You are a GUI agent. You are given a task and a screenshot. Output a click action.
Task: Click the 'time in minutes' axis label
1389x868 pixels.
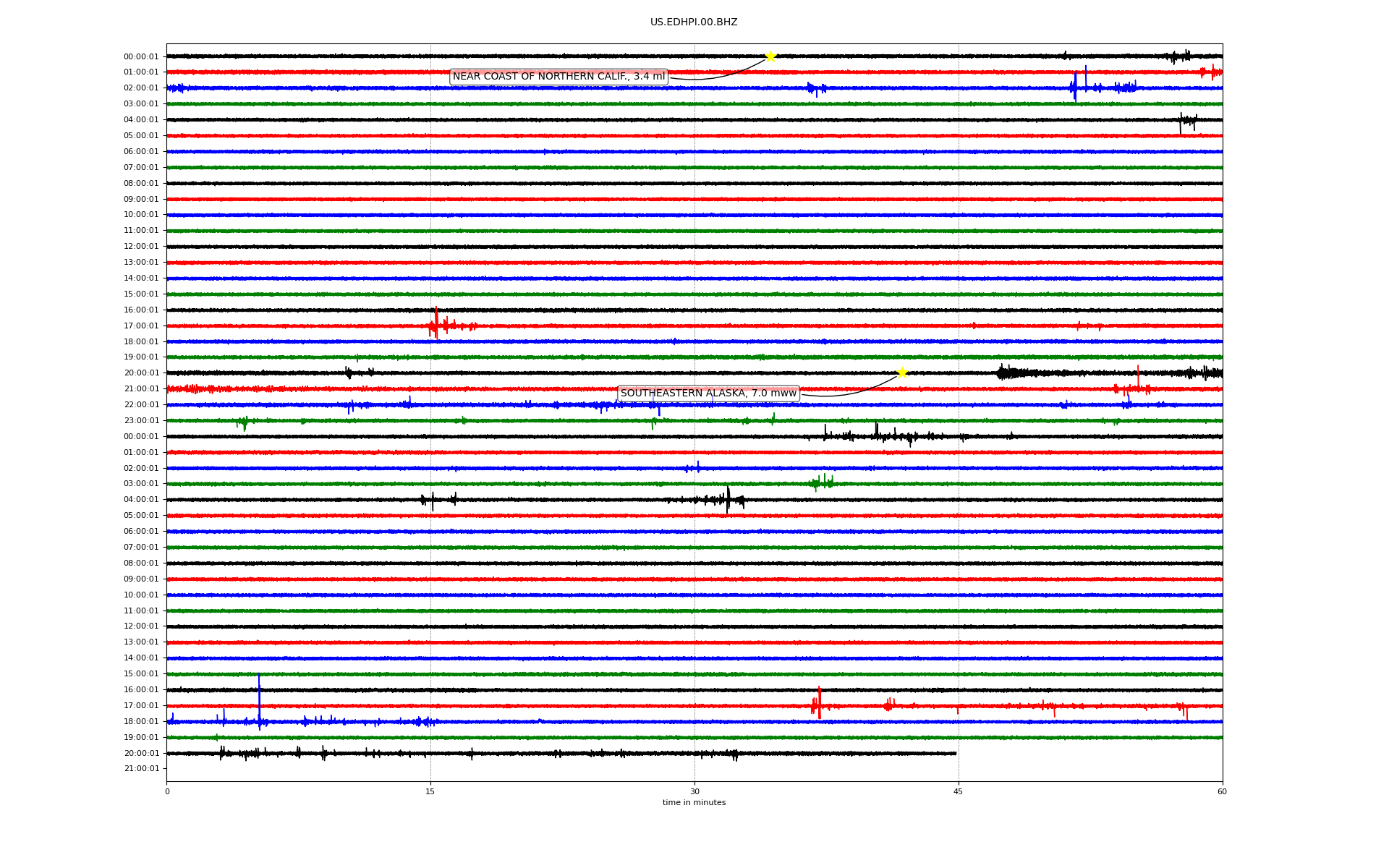pos(694,802)
